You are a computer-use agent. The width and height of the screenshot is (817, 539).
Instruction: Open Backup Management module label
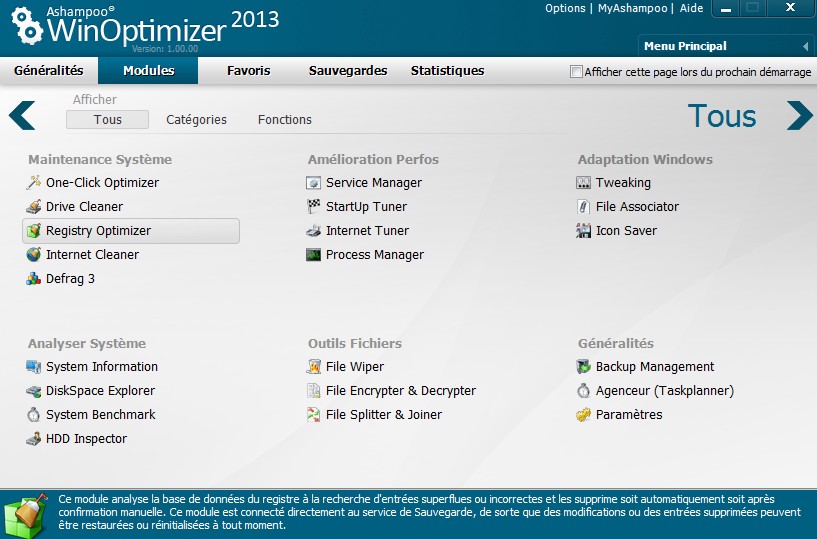tap(655, 366)
